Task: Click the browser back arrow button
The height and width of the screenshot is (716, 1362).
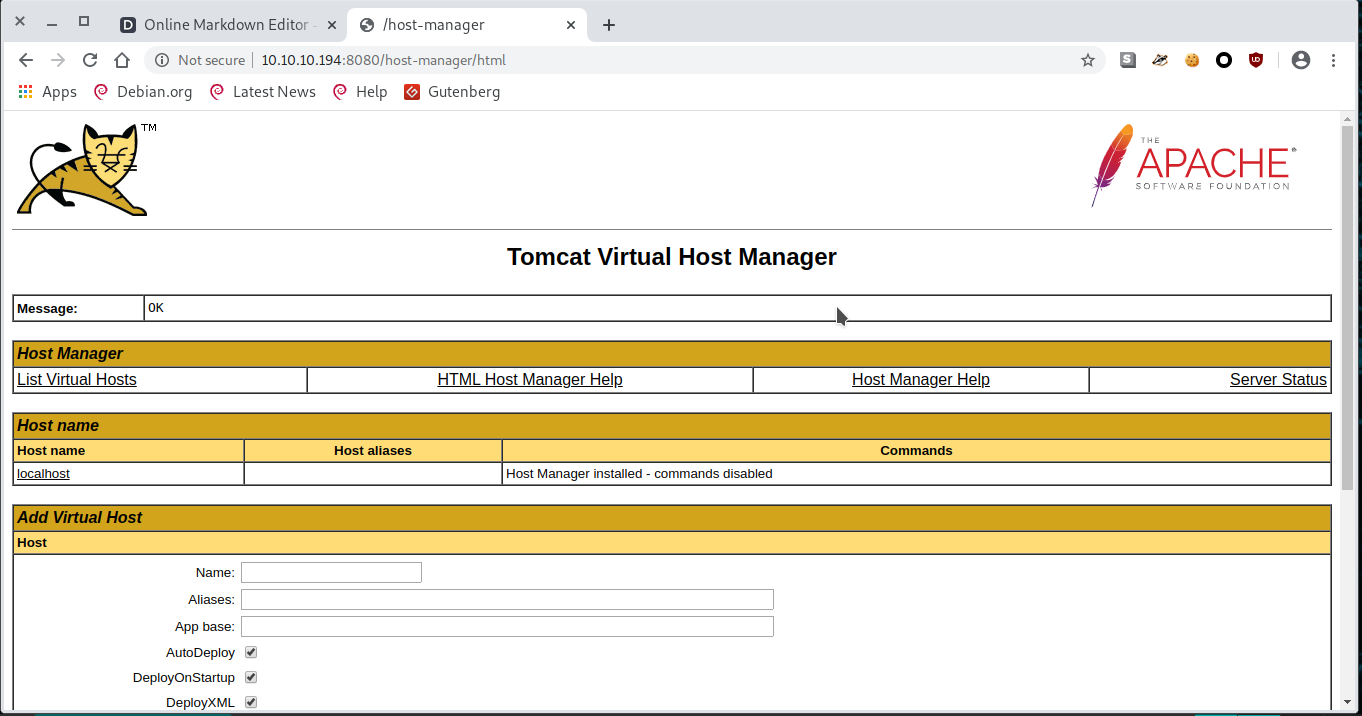Action: pos(26,60)
